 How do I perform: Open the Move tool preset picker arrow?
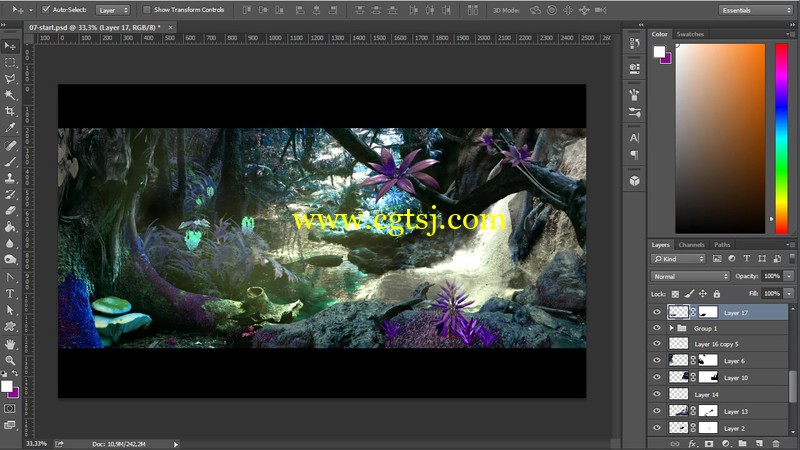31,10
